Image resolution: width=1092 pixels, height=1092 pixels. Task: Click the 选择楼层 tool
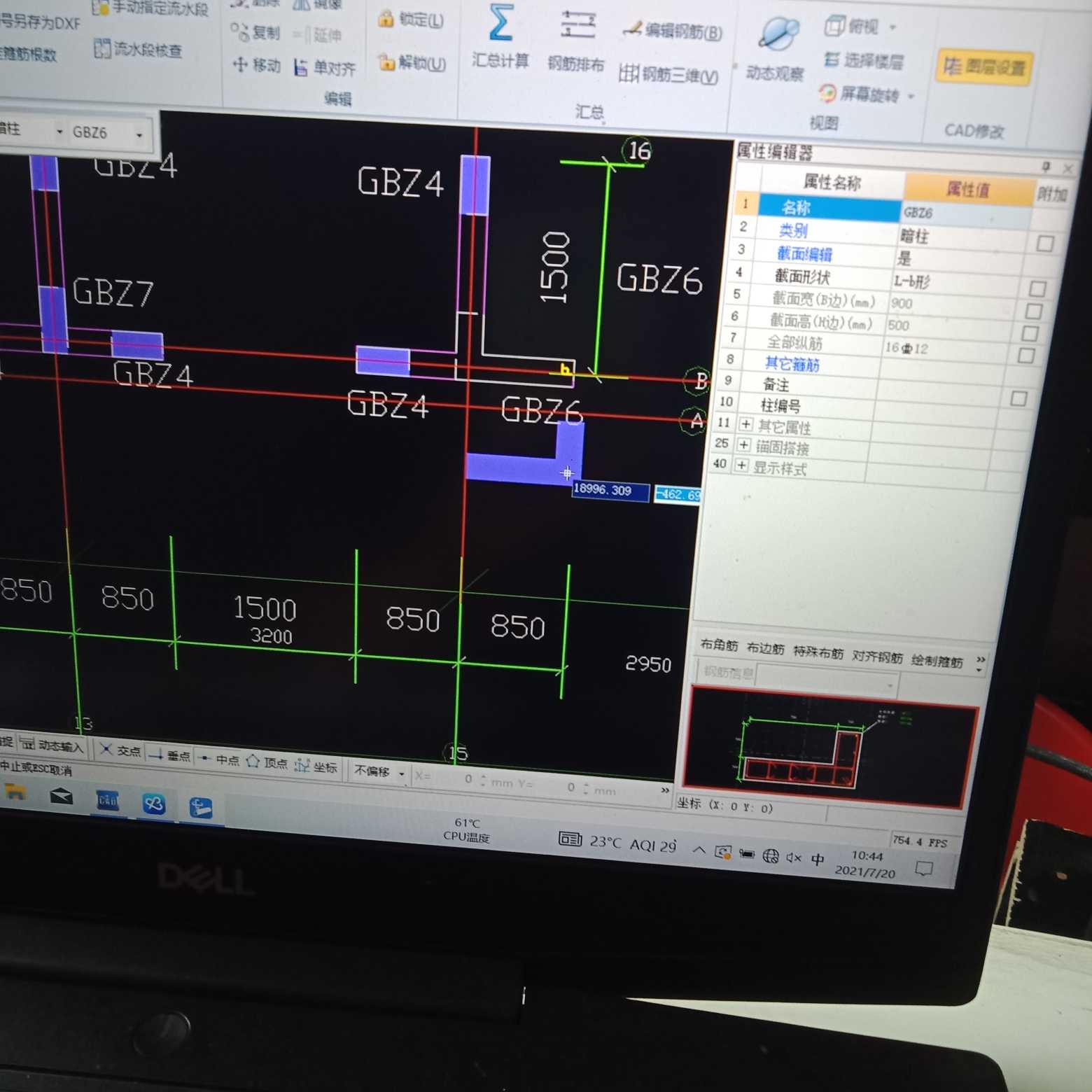[864, 60]
